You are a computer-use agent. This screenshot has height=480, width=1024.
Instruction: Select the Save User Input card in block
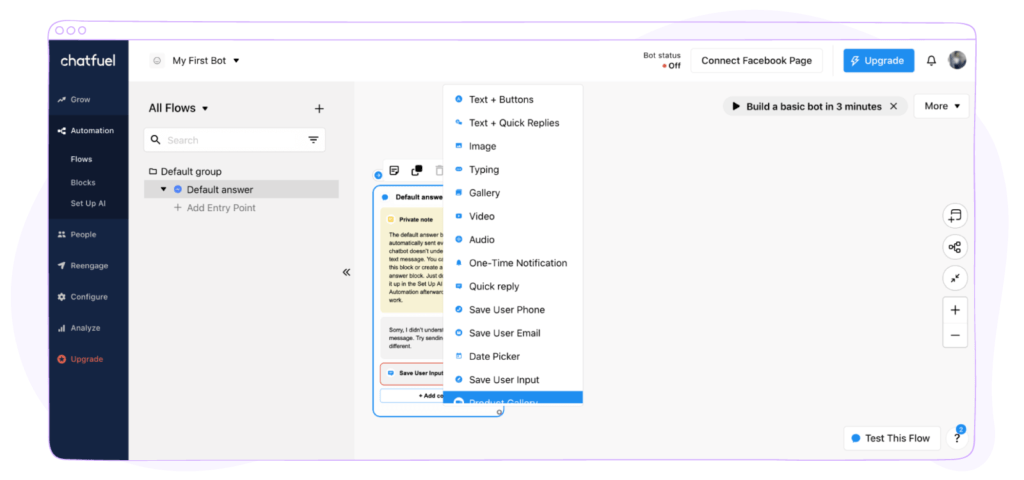pyautogui.click(x=412, y=374)
